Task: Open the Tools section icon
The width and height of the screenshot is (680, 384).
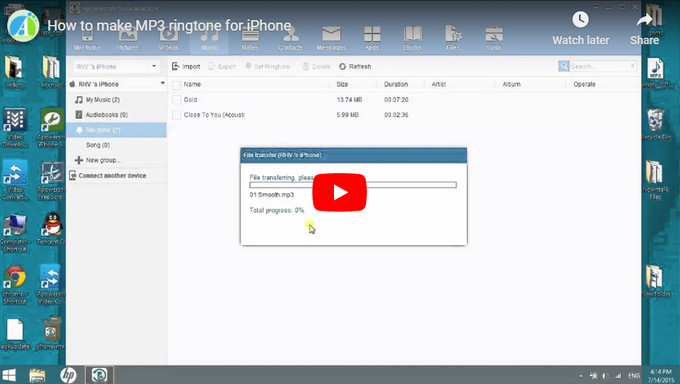Action: coord(494,34)
